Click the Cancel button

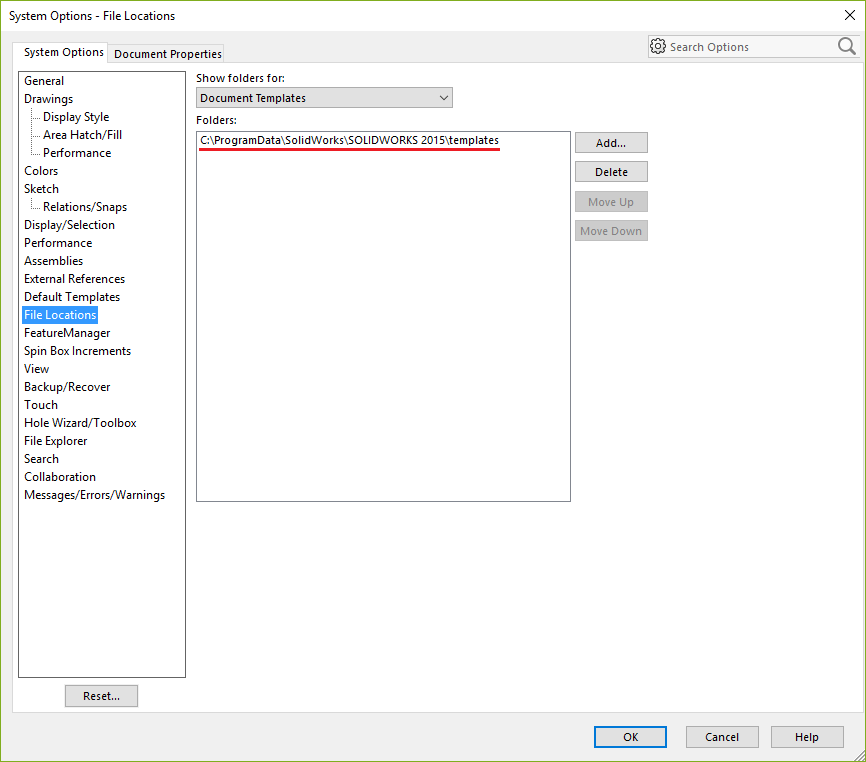click(722, 737)
